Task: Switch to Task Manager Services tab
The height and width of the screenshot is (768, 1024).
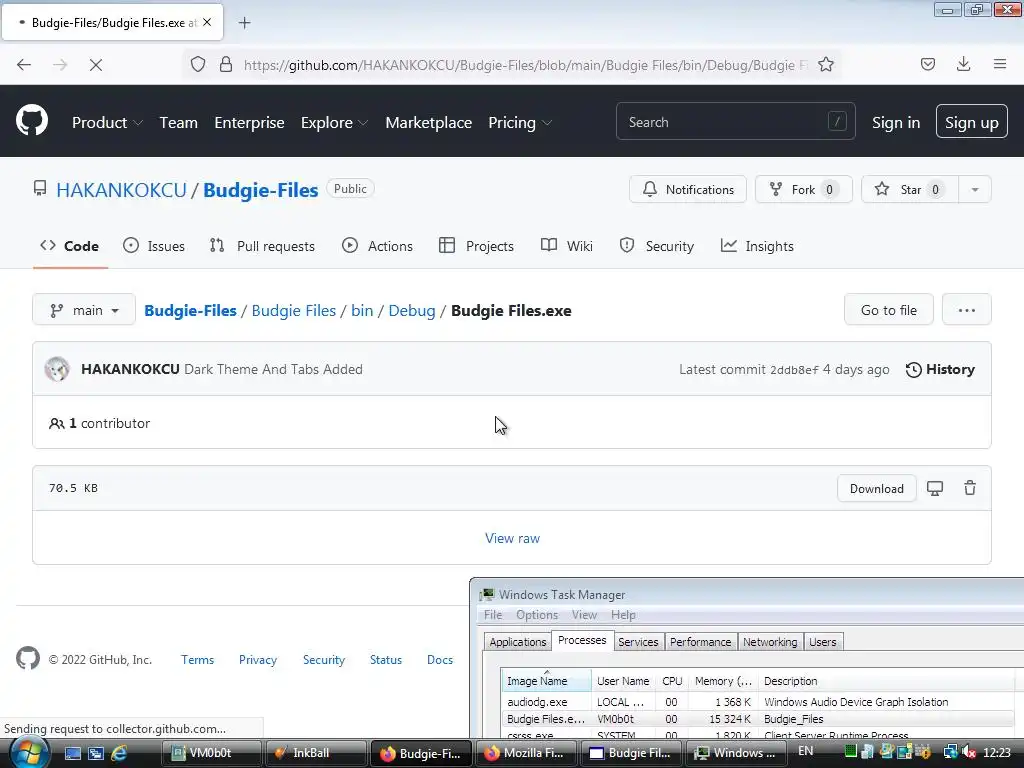Action: pos(638,642)
